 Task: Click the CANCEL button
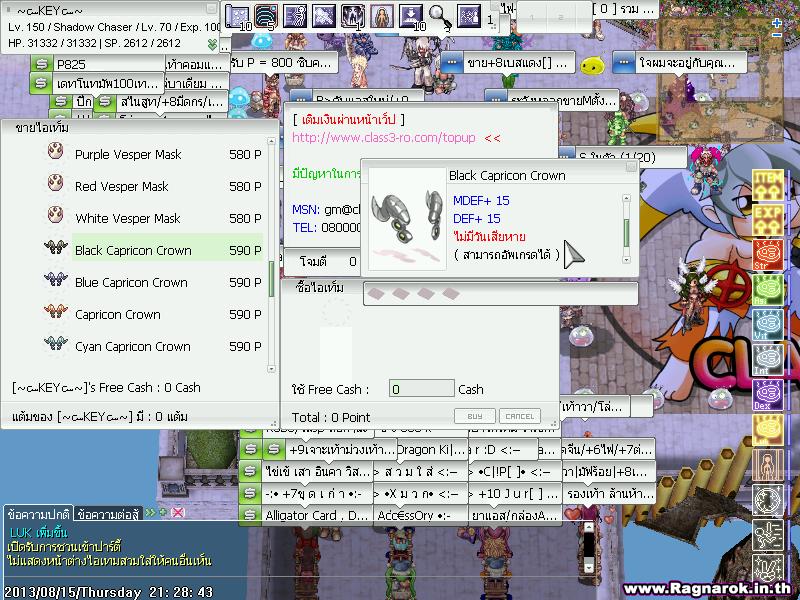pyautogui.click(x=519, y=416)
